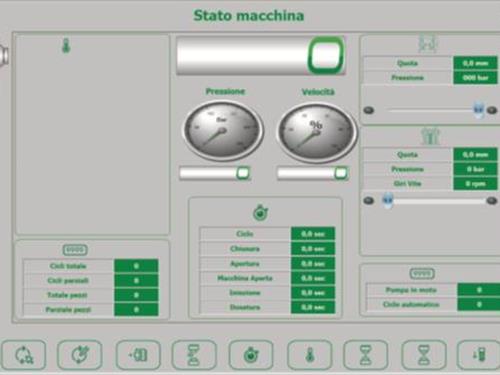Click the Ciclo automatico value field
500x375 pixels.
click(479, 304)
